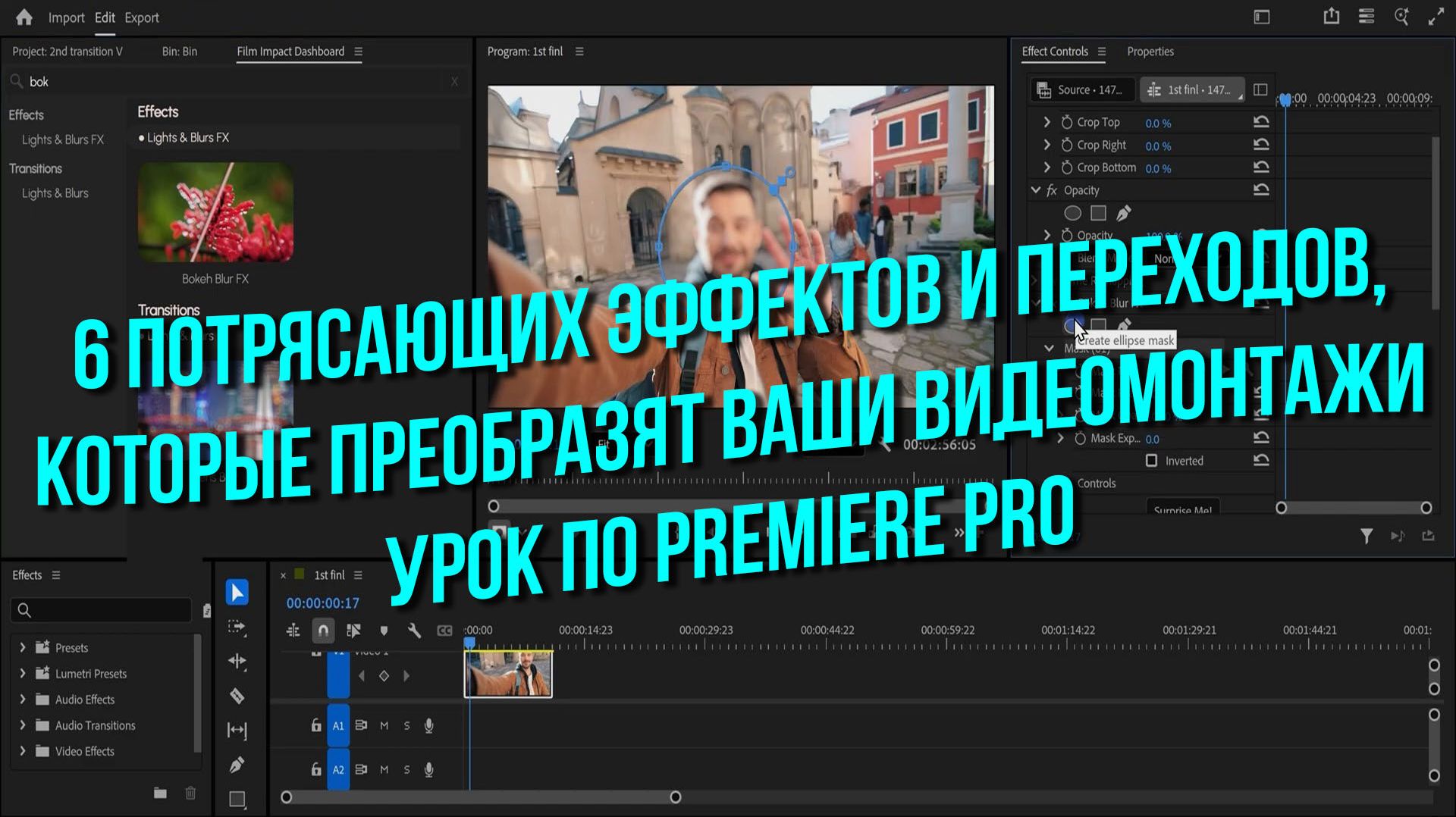Collapse the Opacity effect section

(x=1035, y=190)
